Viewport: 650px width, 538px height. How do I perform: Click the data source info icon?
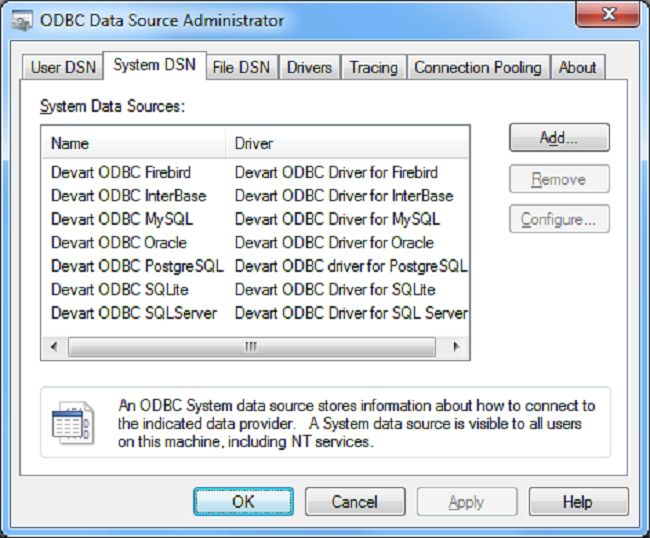click(73, 423)
